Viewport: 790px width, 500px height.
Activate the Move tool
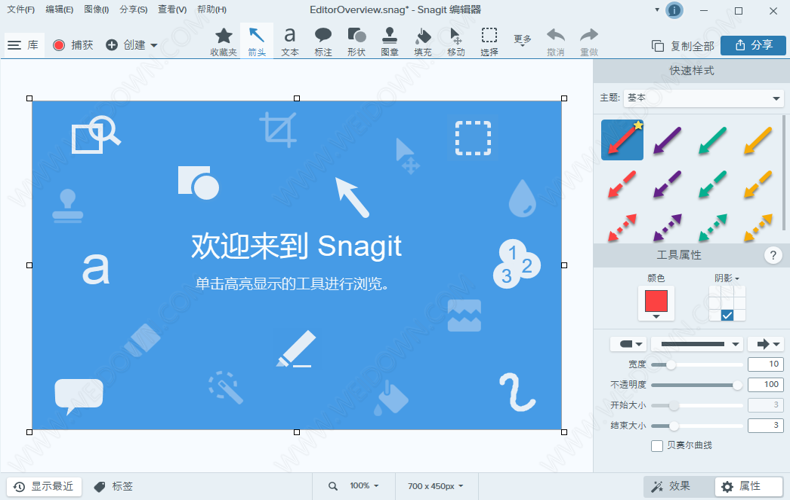pyautogui.click(x=456, y=41)
